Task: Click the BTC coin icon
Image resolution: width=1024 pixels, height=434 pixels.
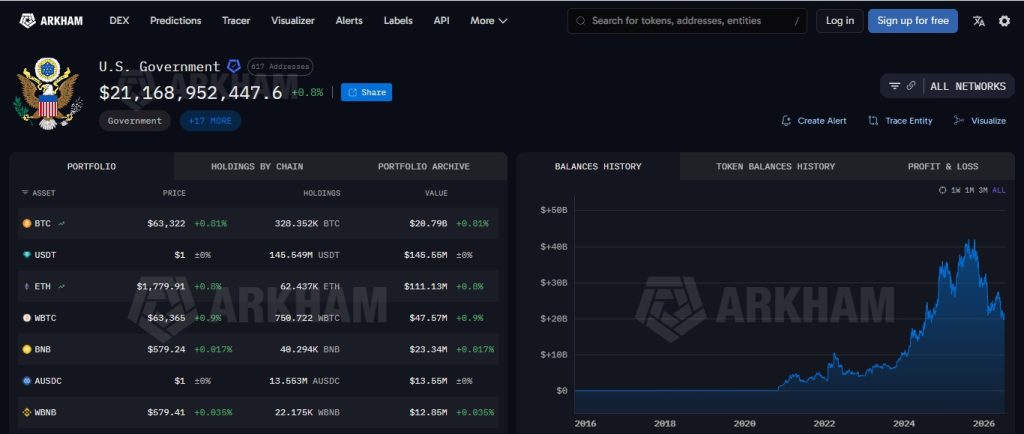Action: (x=27, y=223)
